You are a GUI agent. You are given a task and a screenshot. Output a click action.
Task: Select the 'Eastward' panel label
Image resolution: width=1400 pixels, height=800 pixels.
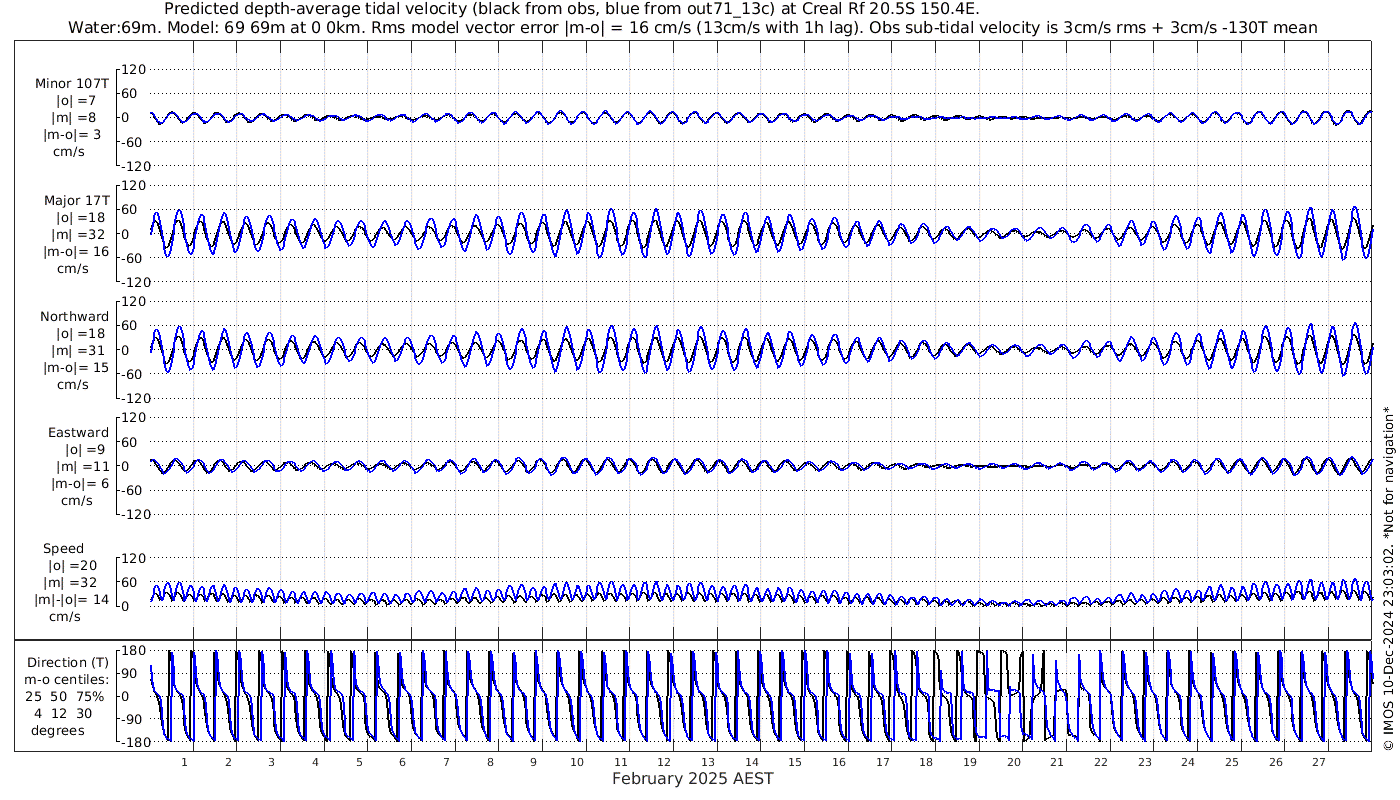(79, 432)
